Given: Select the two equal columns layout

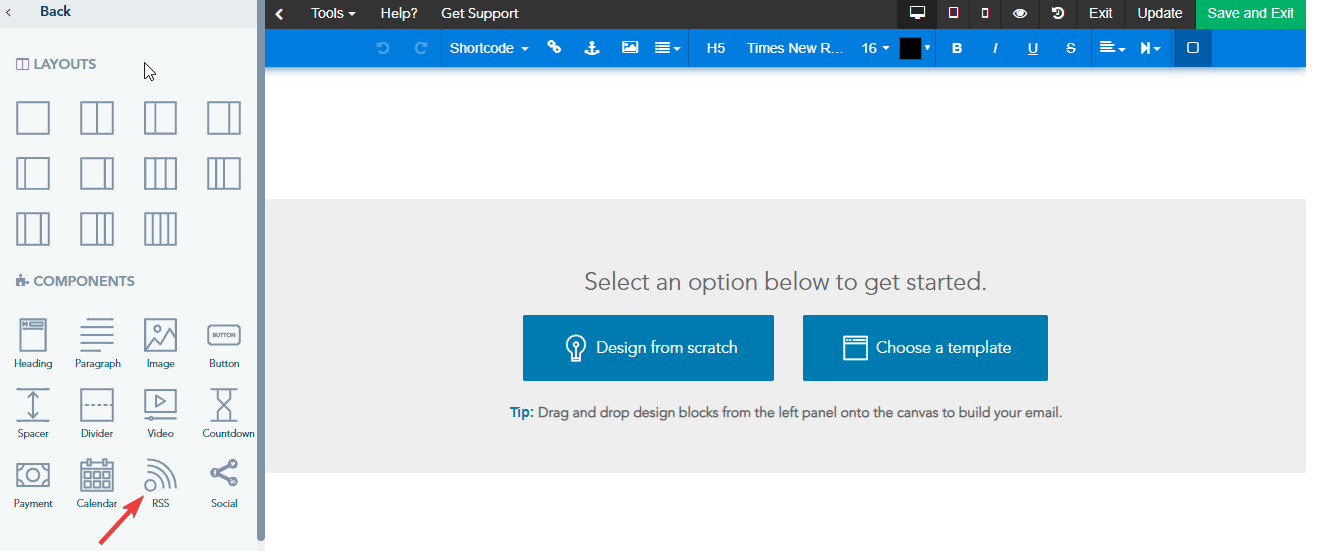Looking at the screenshot, I should coord(97,118).
